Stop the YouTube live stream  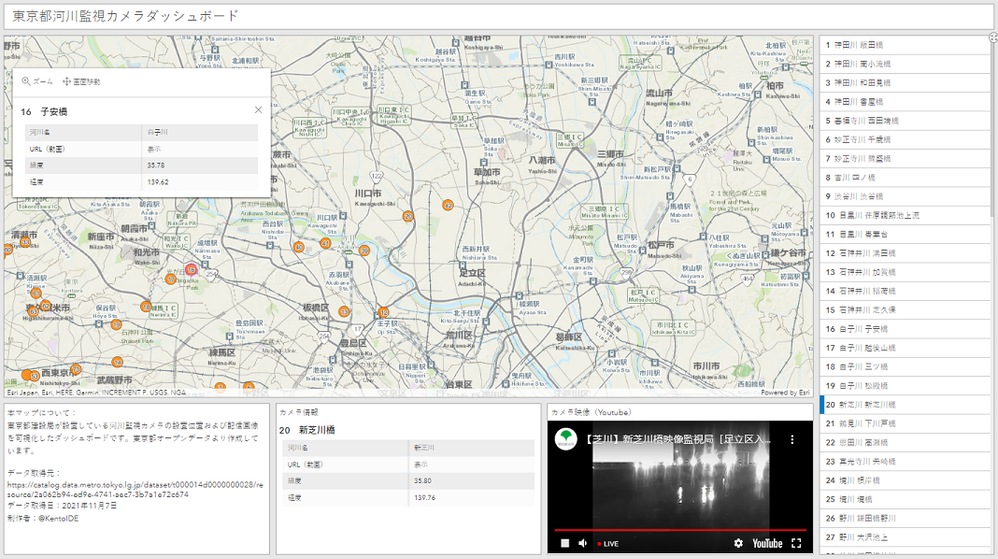click(565, 543)
